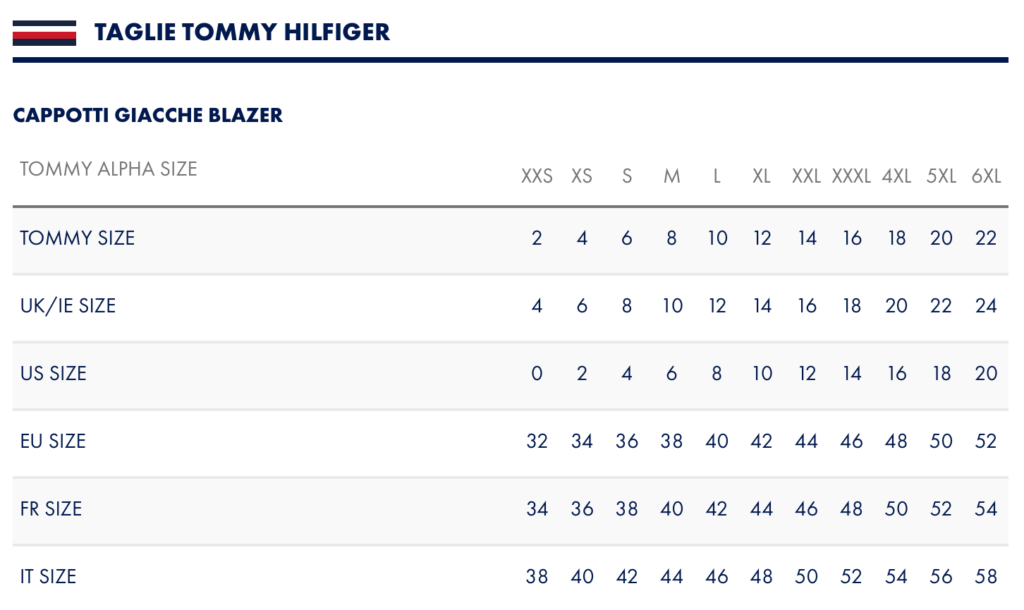Select IT size 58 in 6XL column

point(986,577)
